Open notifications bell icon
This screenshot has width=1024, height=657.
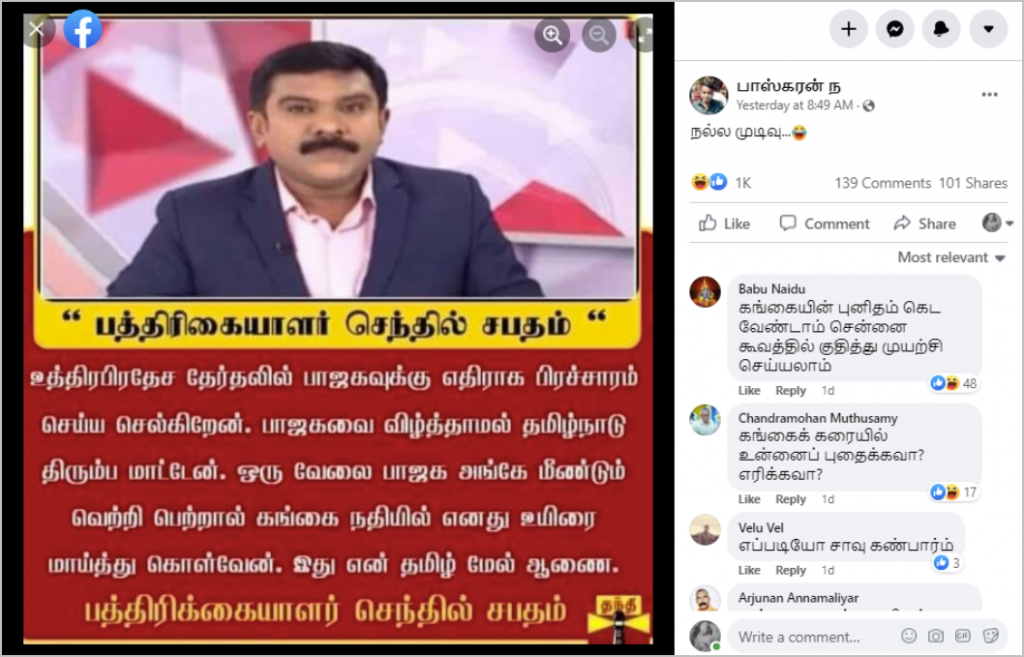click(941, 29)
